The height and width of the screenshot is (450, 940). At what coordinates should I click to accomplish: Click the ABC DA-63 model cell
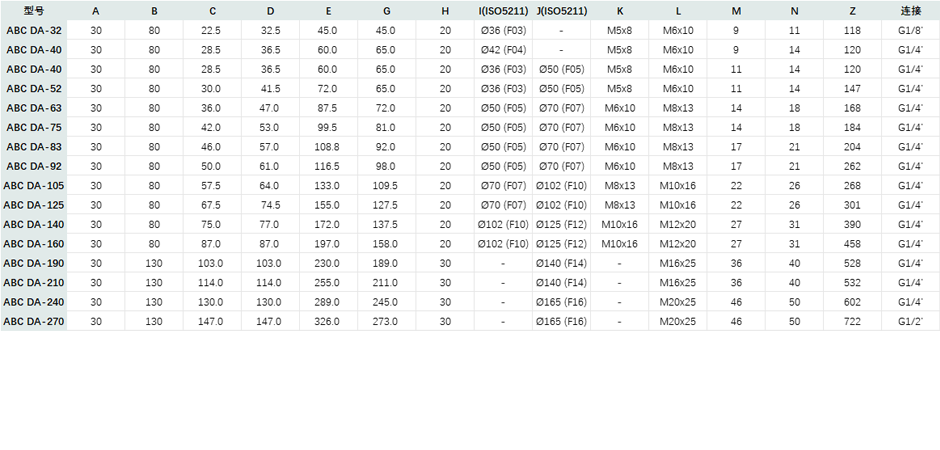33,108
